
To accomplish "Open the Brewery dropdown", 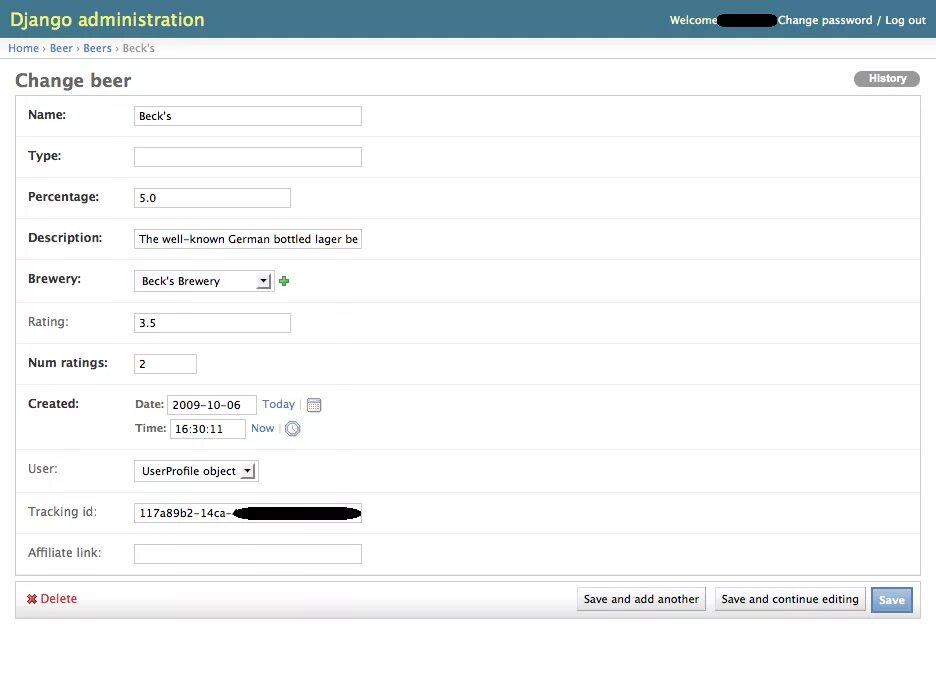I will (204, 281).
